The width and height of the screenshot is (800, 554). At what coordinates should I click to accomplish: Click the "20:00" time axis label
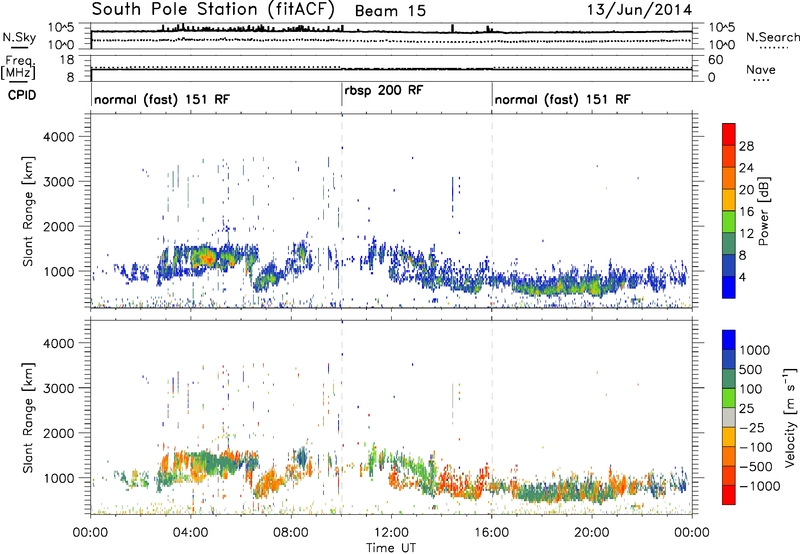[x=592, y=533]
